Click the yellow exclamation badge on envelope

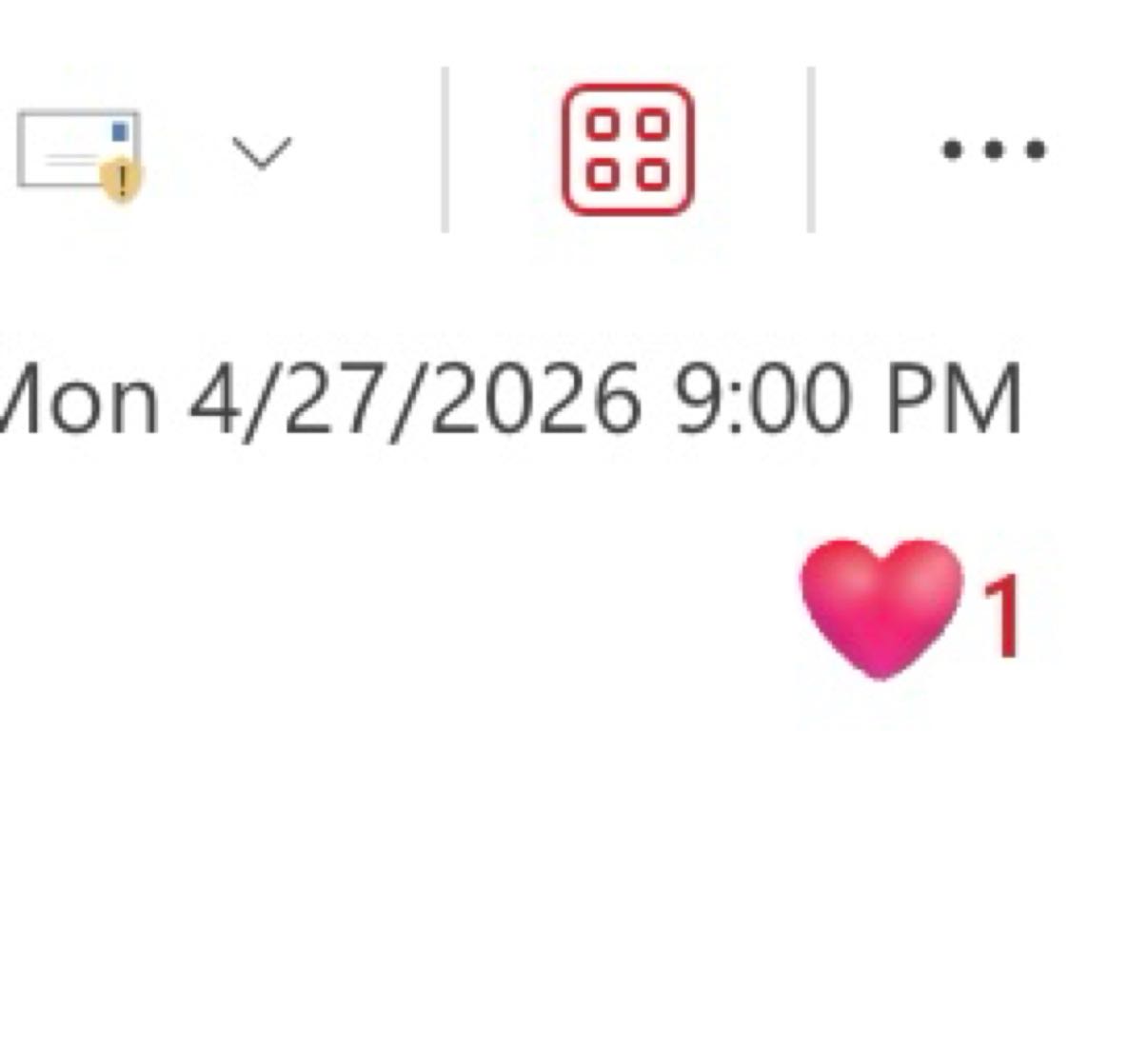122,180
